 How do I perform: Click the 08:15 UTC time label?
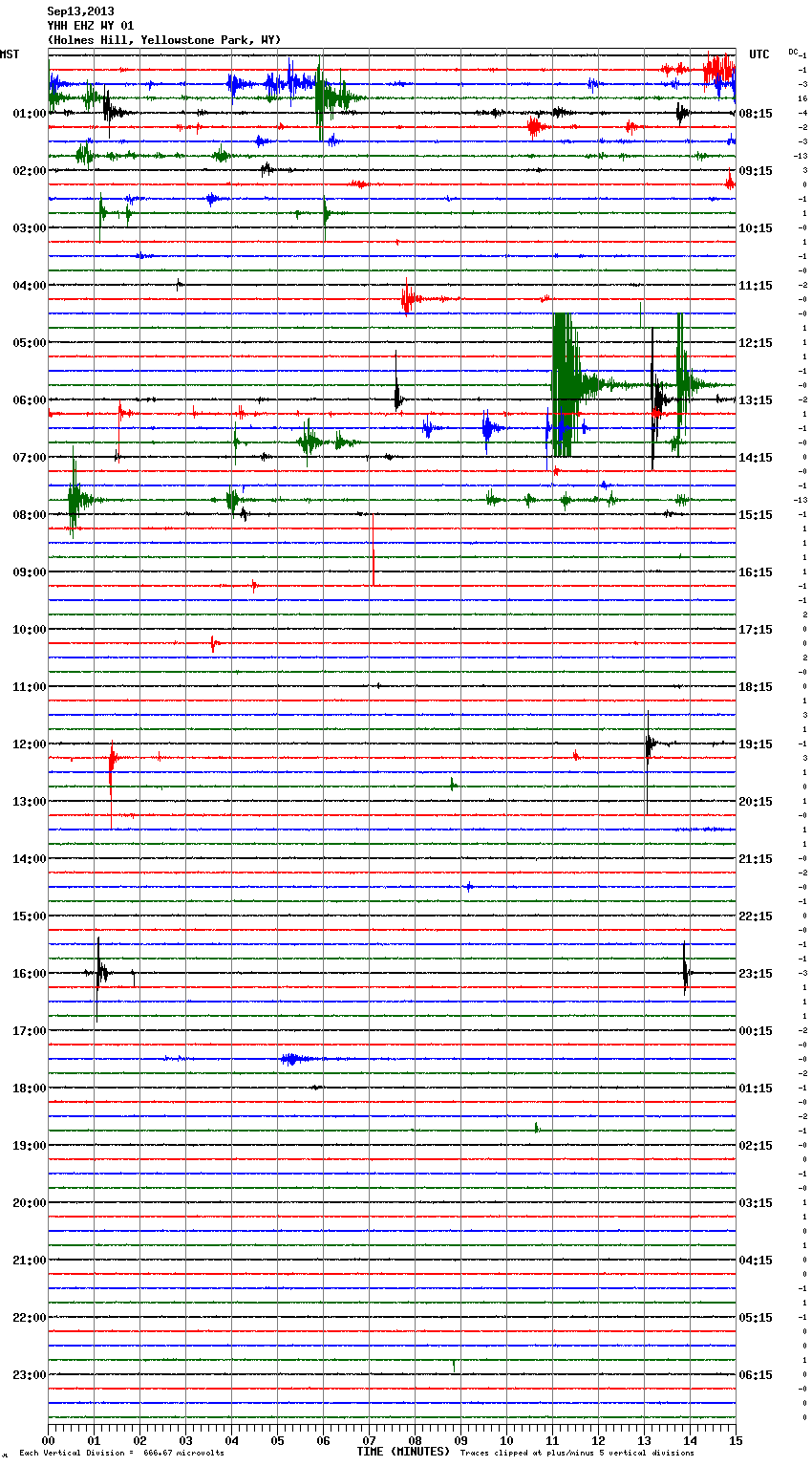756,114
